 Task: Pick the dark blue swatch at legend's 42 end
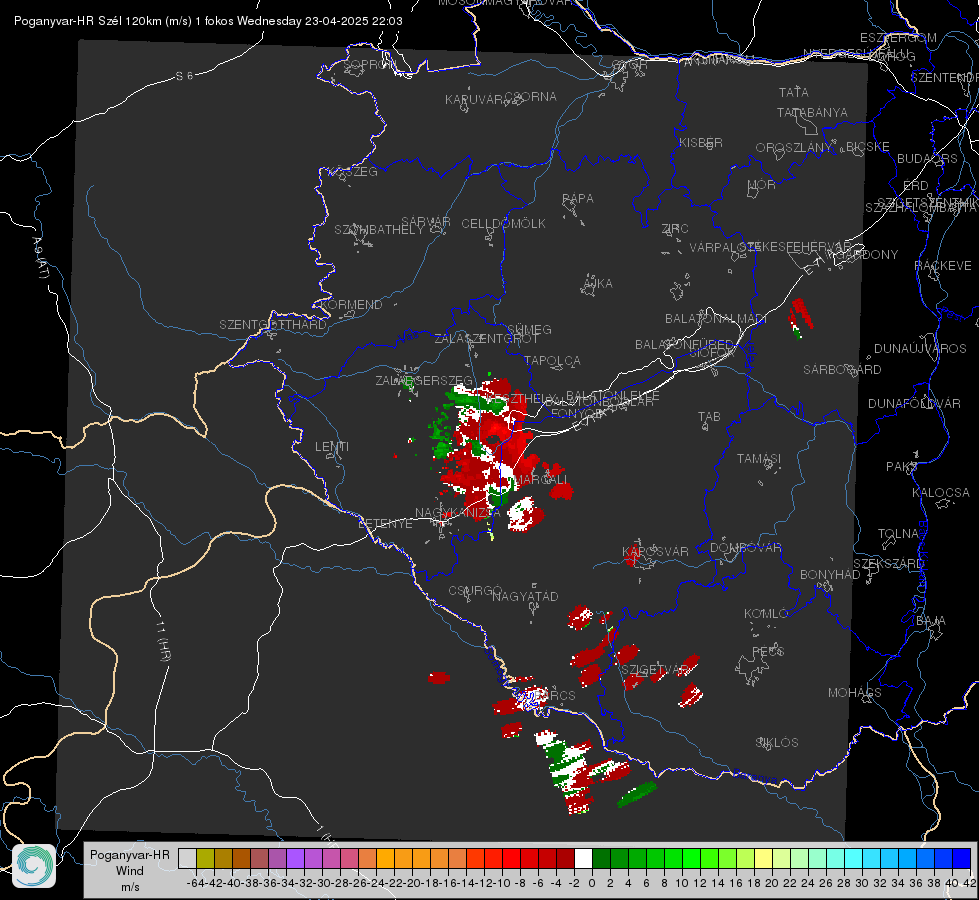coord(962,858)
